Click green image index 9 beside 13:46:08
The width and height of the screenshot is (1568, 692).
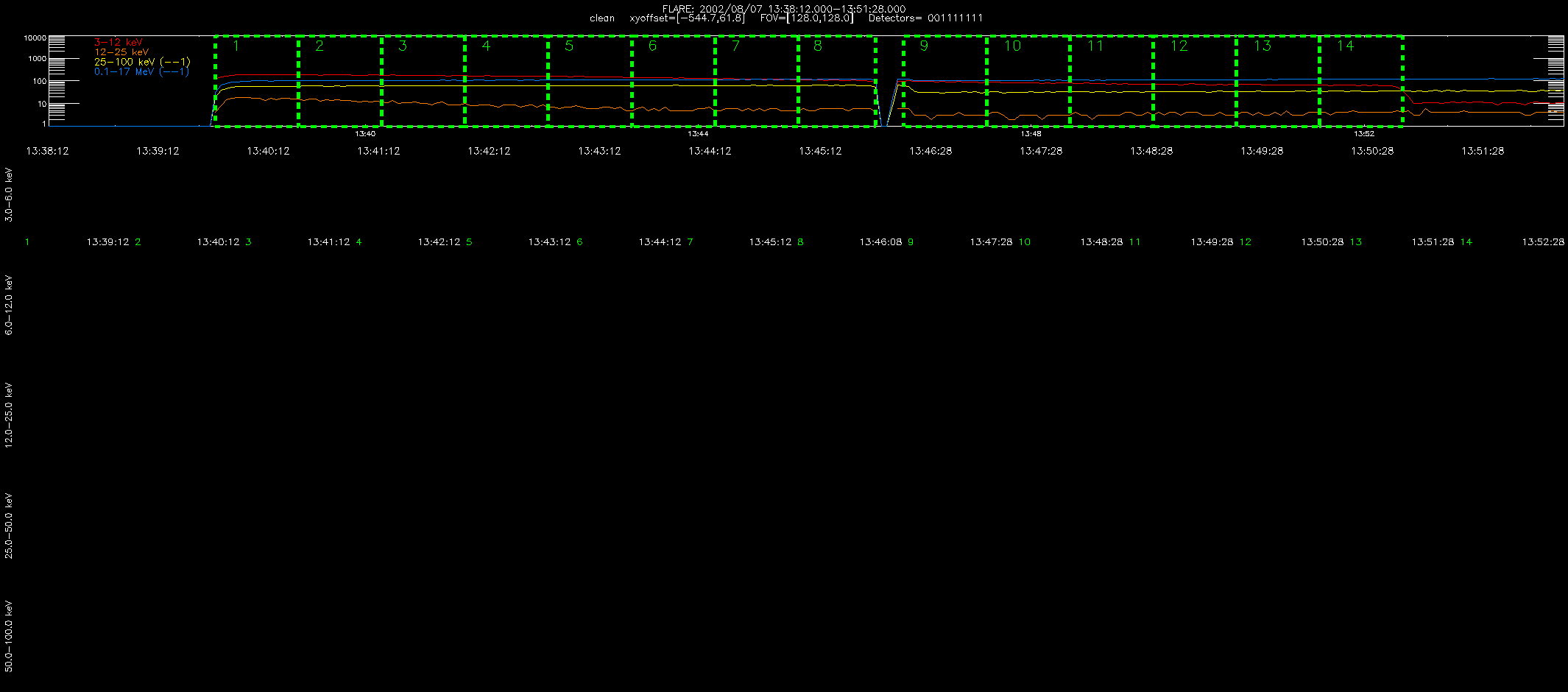[911, 242]
